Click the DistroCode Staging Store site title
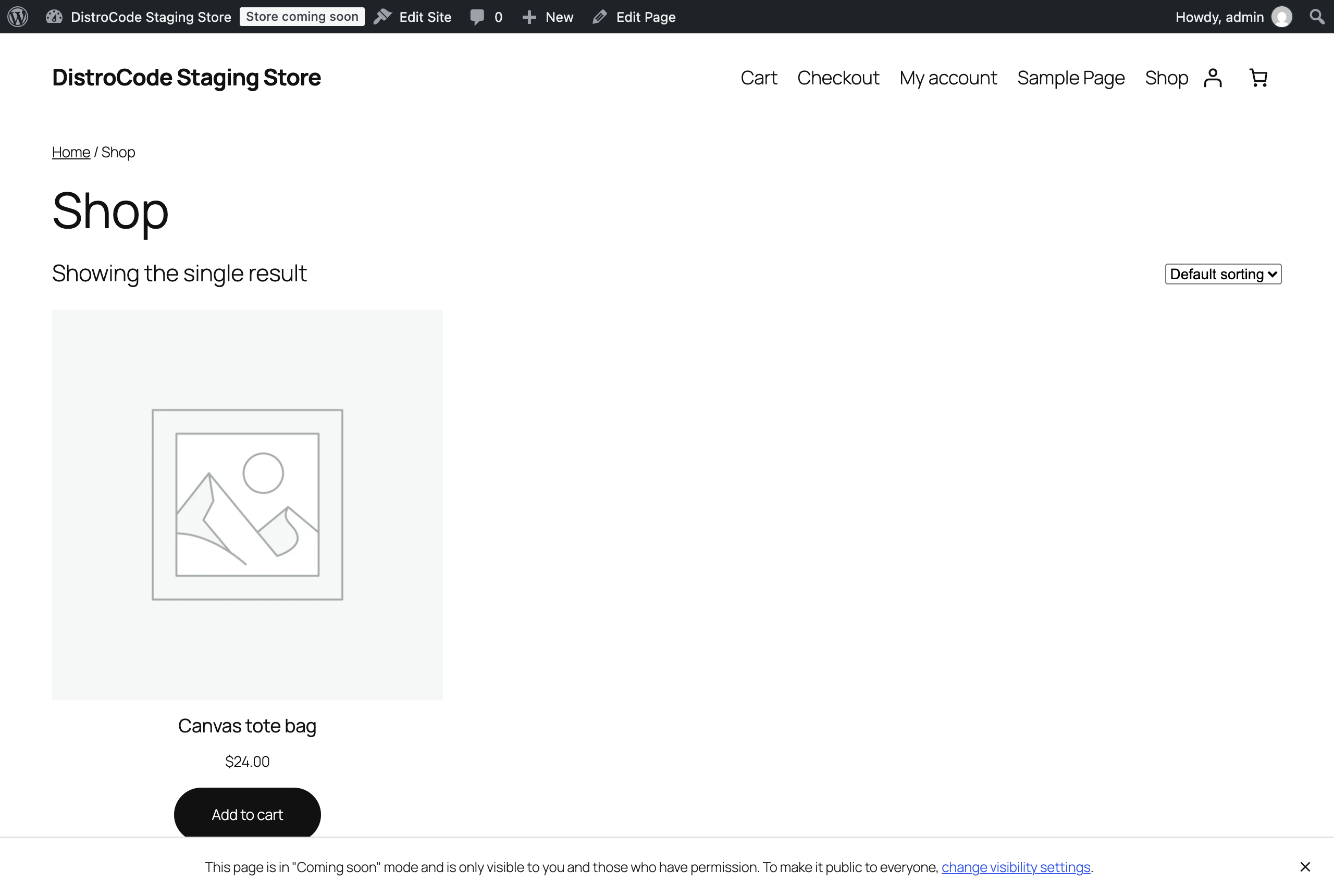 point(187,77)
